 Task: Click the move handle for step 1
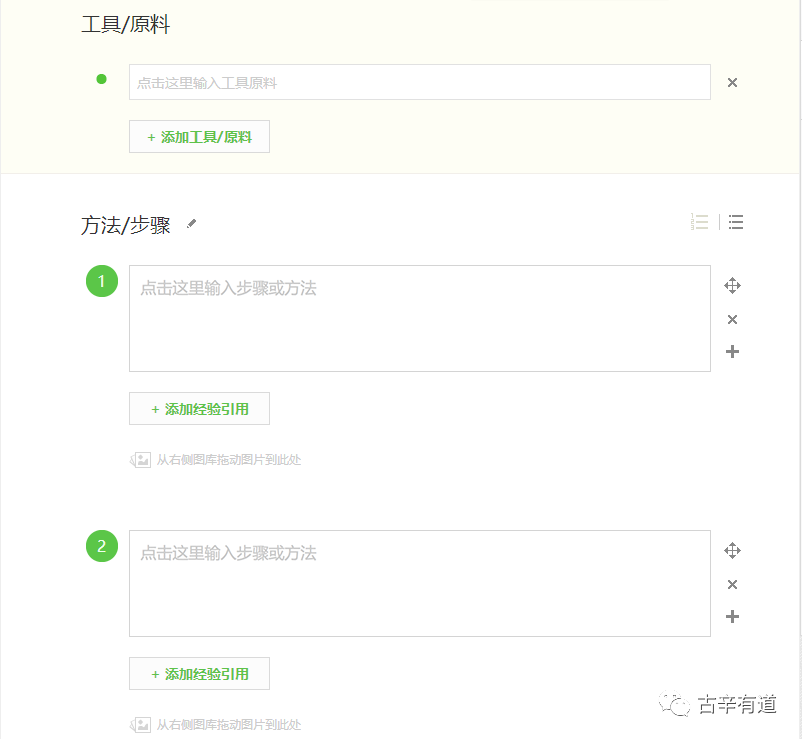pyautogui.click(x=732, y=285)
